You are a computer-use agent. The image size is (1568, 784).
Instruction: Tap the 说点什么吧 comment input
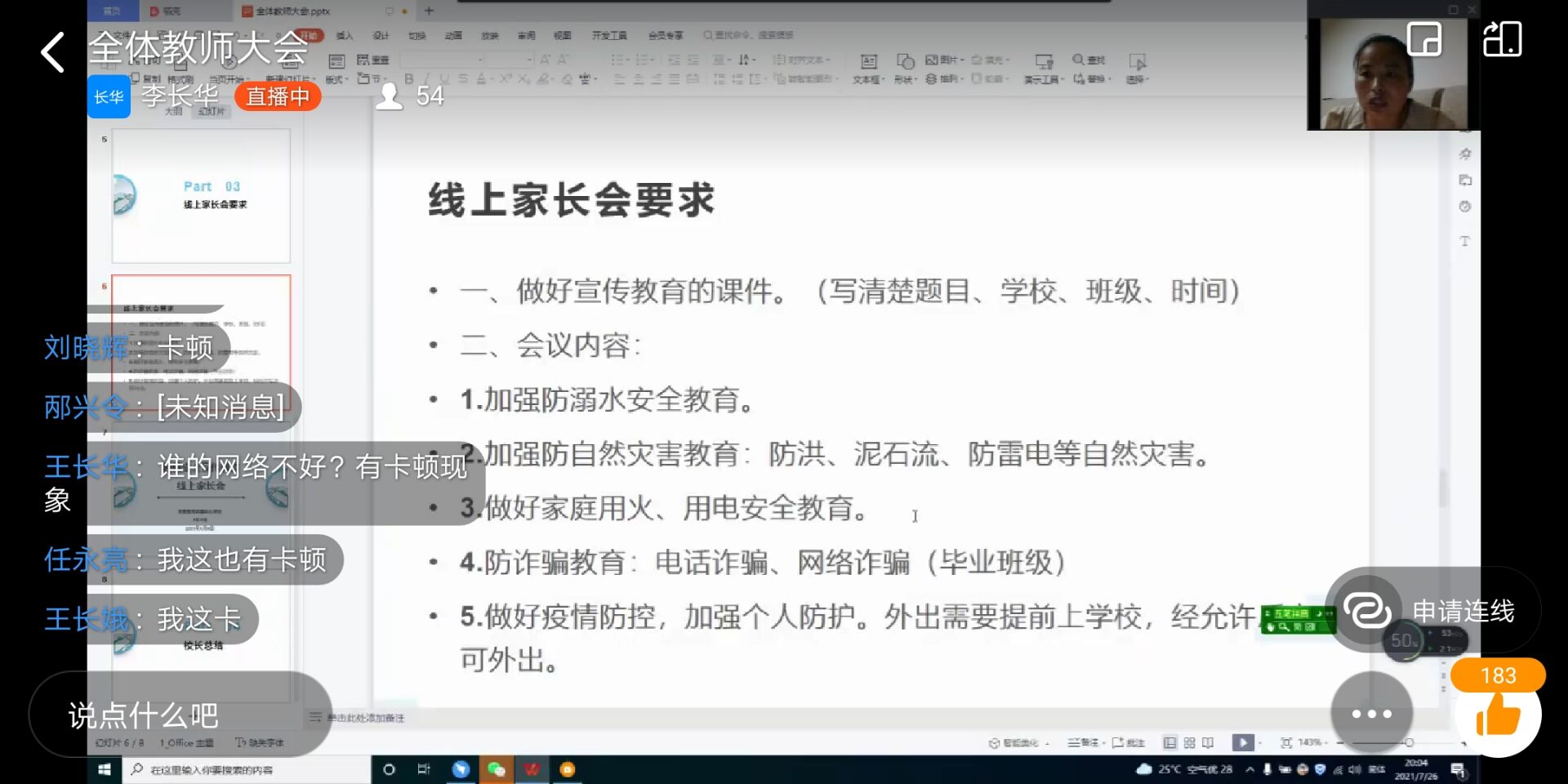click(x=180, y=715)
